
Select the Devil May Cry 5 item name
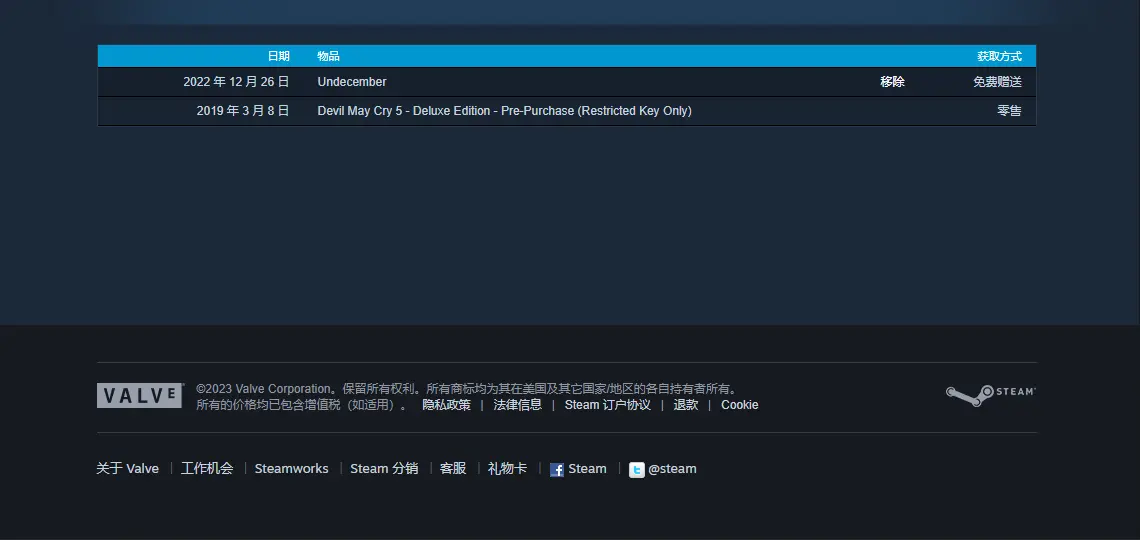[505, 111]
